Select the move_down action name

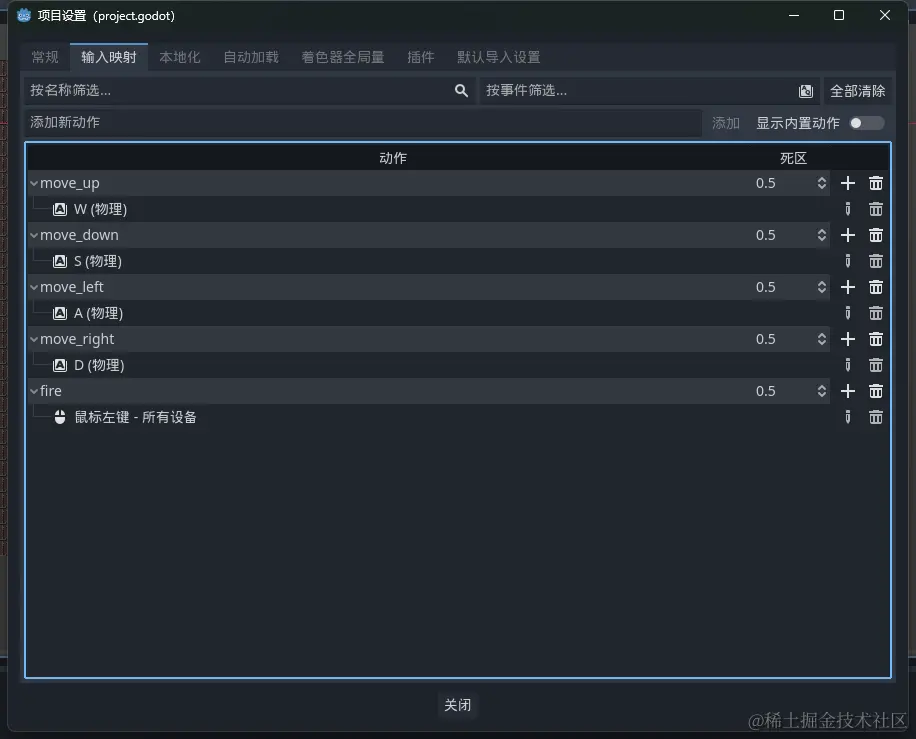pyautogui.click(x=79, y=235)
